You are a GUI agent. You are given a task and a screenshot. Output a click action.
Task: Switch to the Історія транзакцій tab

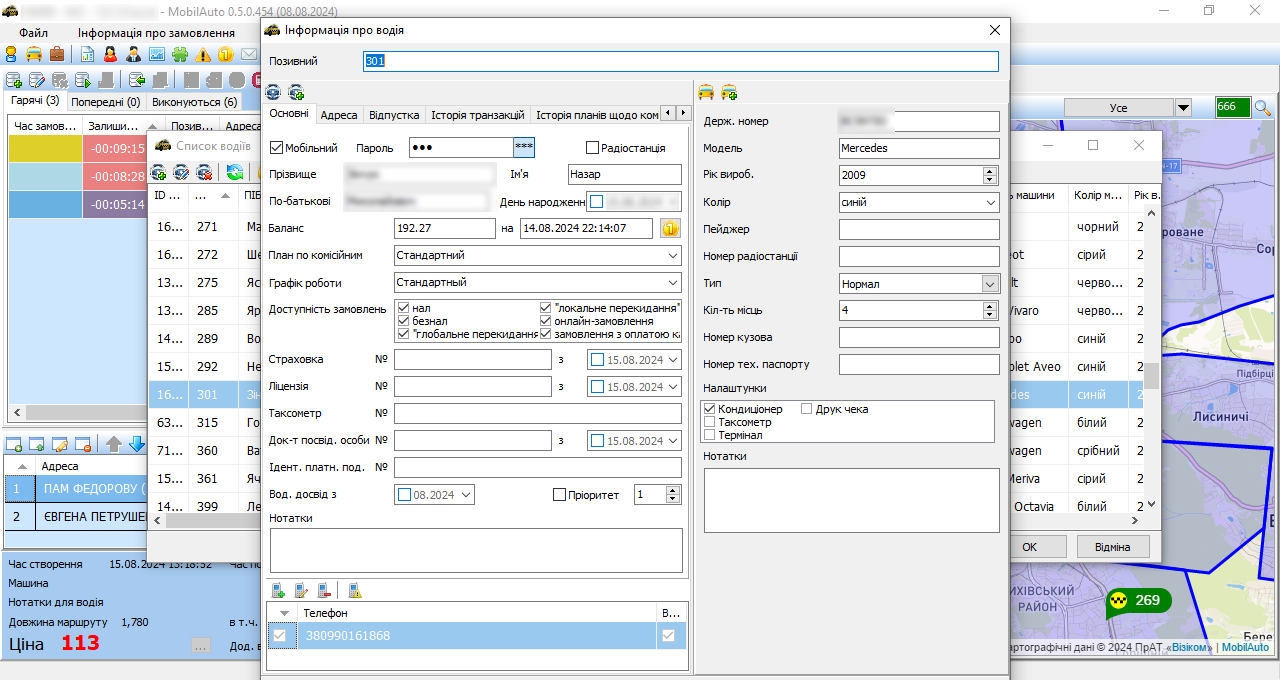click(x=477, y=115)
